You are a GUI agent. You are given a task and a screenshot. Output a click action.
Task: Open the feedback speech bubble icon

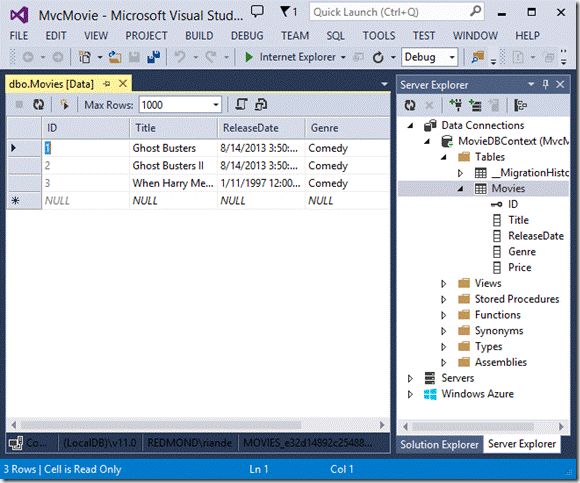257,11
